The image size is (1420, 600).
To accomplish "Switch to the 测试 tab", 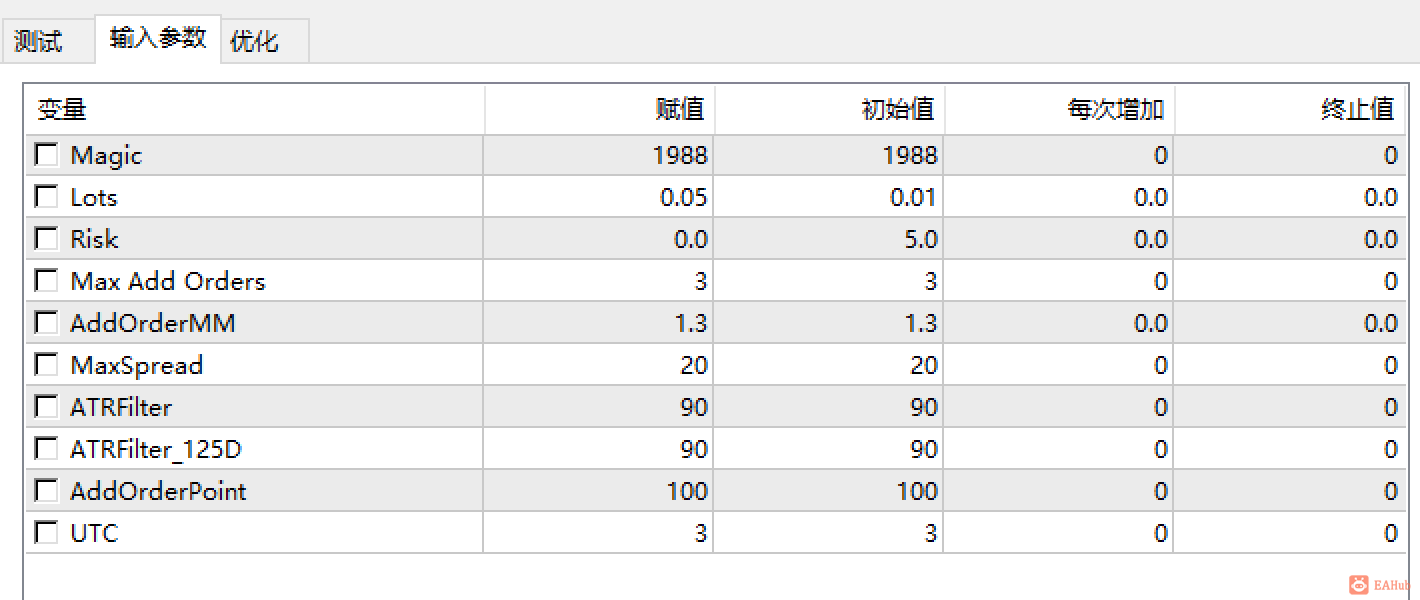I will click(40, 42).
